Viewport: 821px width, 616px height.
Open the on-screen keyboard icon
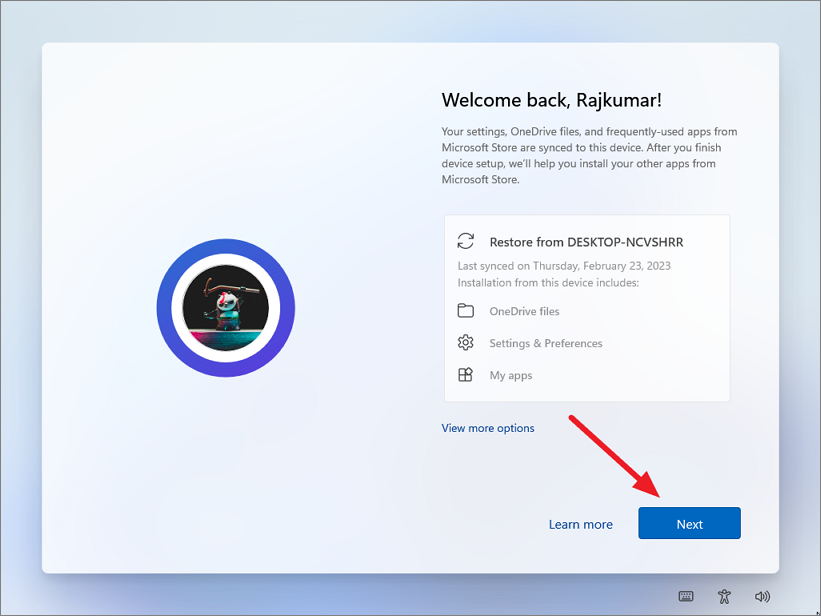(686, 596)
